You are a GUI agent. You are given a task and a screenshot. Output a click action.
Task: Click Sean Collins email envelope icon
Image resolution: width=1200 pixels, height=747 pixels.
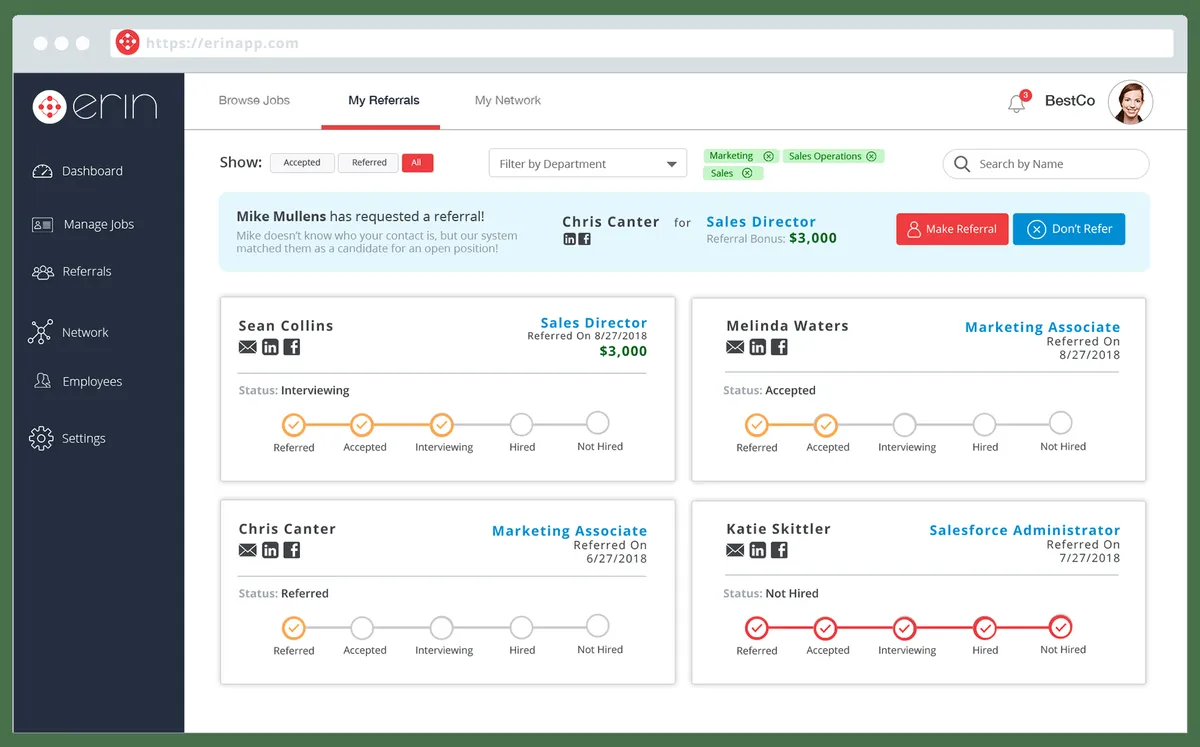pyautogui.click(x=248, y=347)
